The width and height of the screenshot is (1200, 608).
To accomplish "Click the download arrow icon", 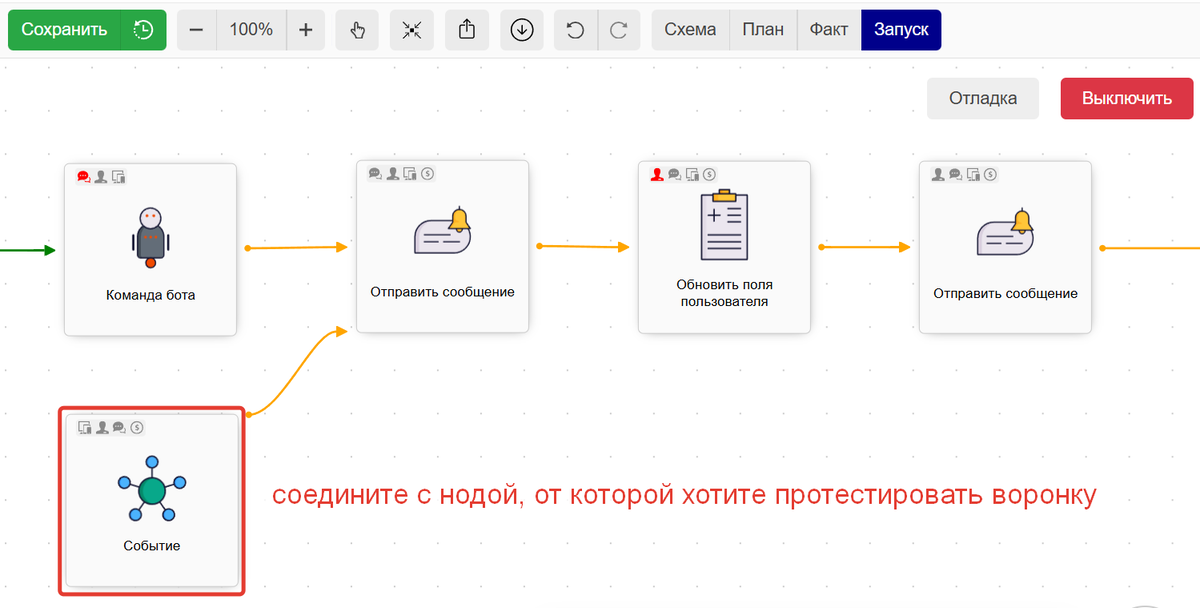I will (521, 30).
